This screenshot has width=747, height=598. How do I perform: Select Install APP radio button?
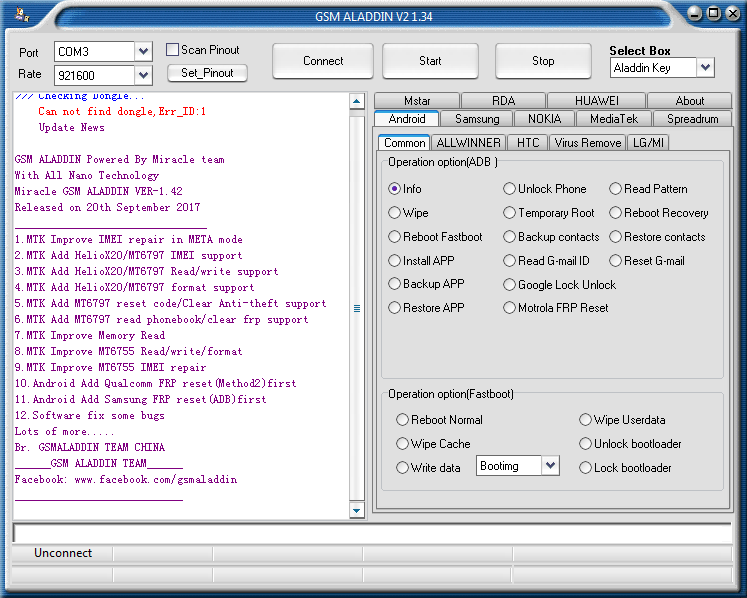coord(394,261)
